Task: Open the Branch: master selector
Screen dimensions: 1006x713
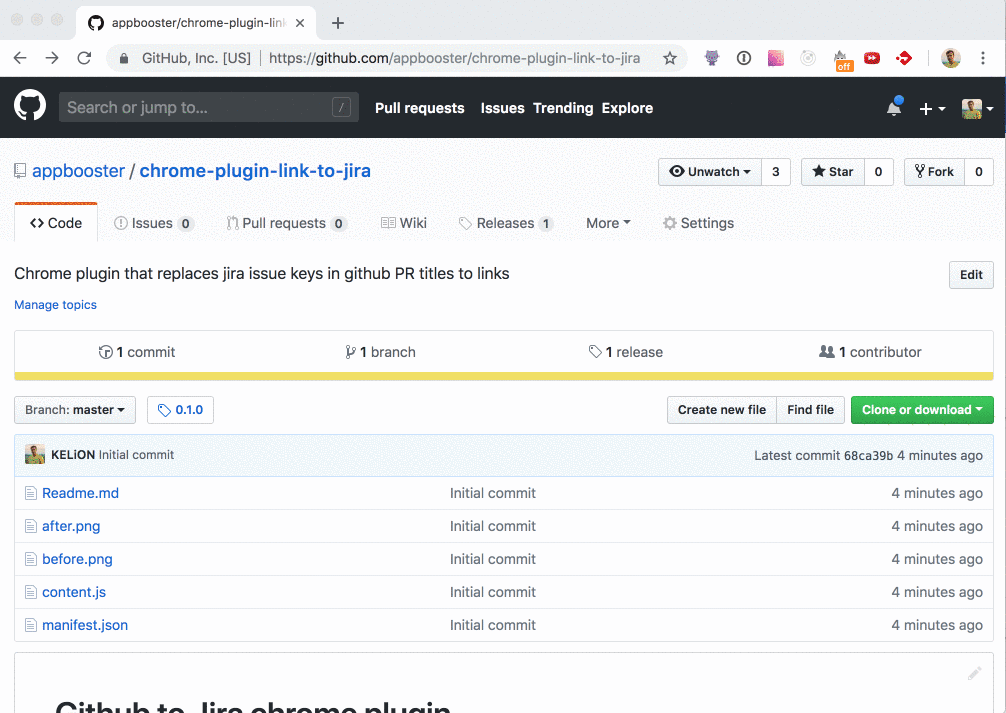Action: pyautogui.click(x=75, y=410)
